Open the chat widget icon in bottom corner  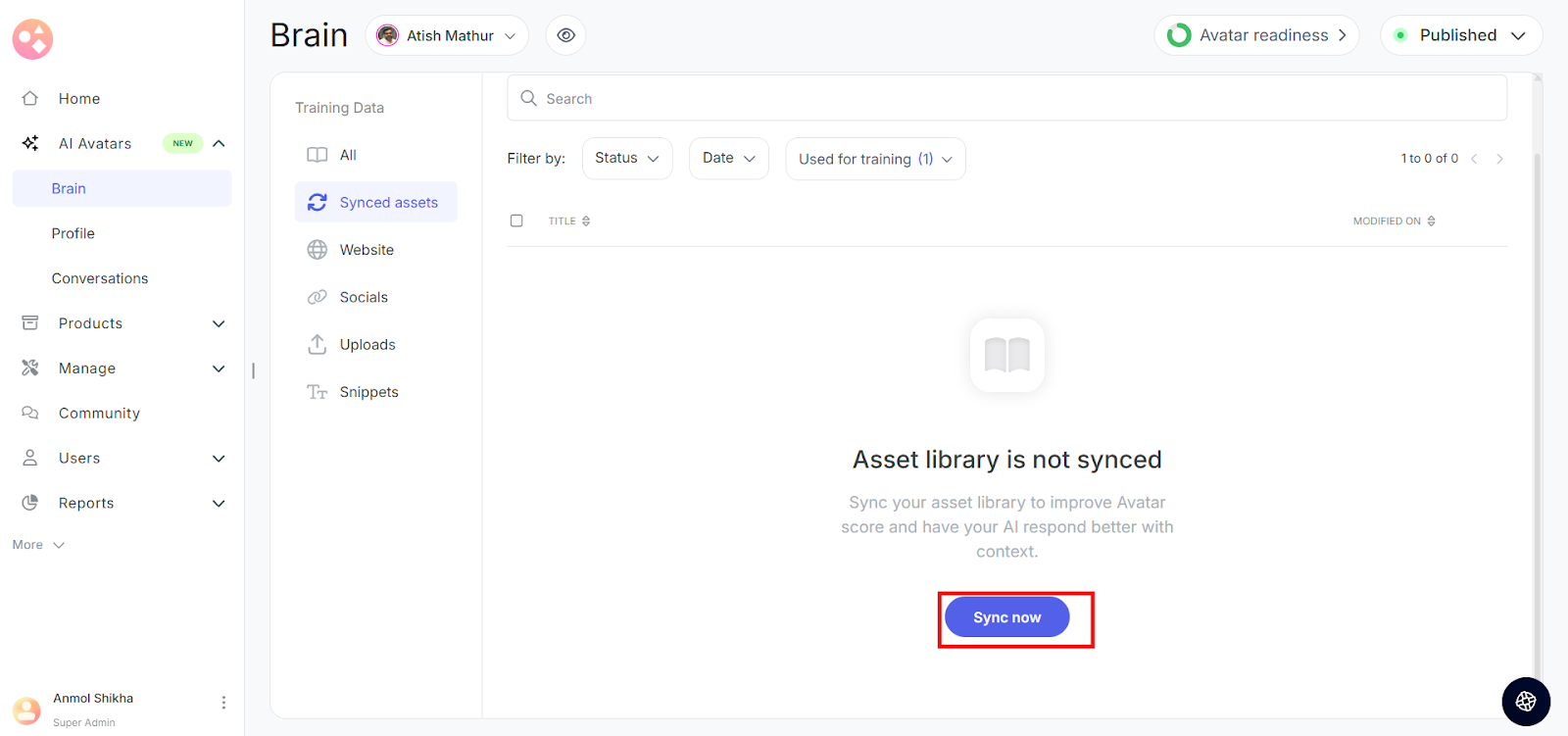coord(1525,701)
